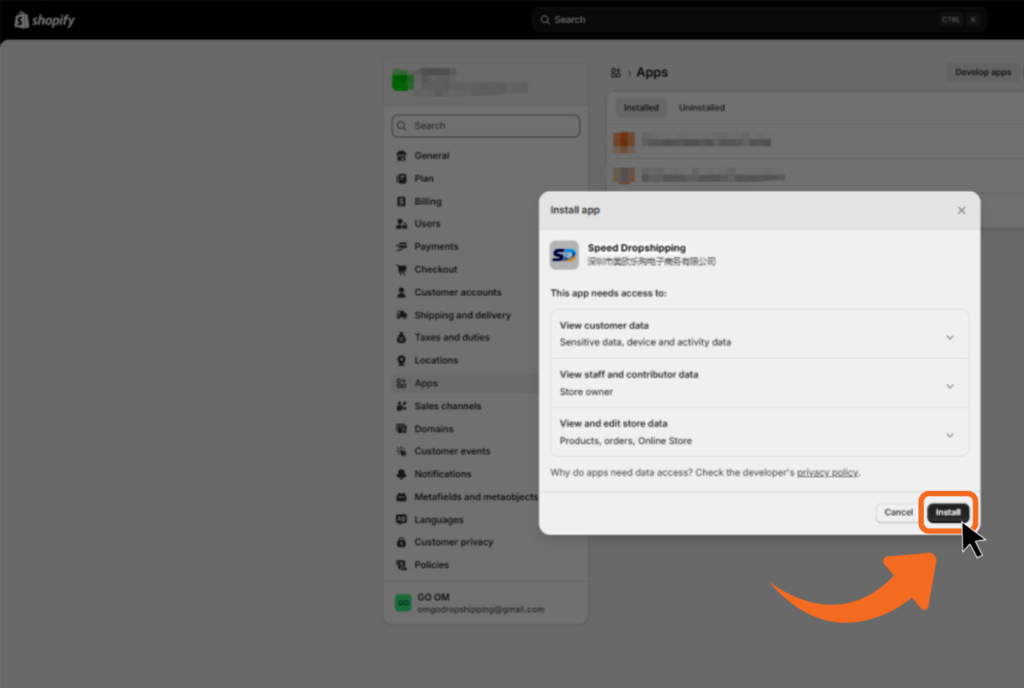Cancel the app installation

point(898,512)
